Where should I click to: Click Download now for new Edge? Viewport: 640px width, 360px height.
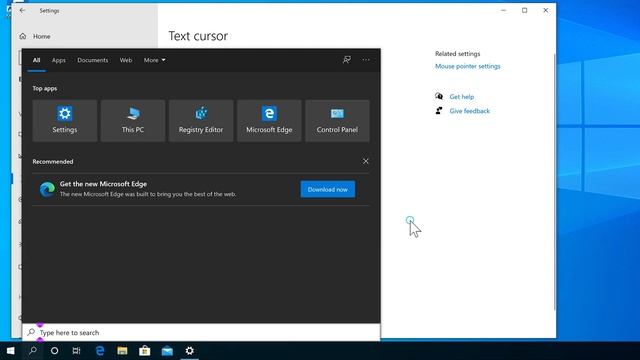point(328,189)
